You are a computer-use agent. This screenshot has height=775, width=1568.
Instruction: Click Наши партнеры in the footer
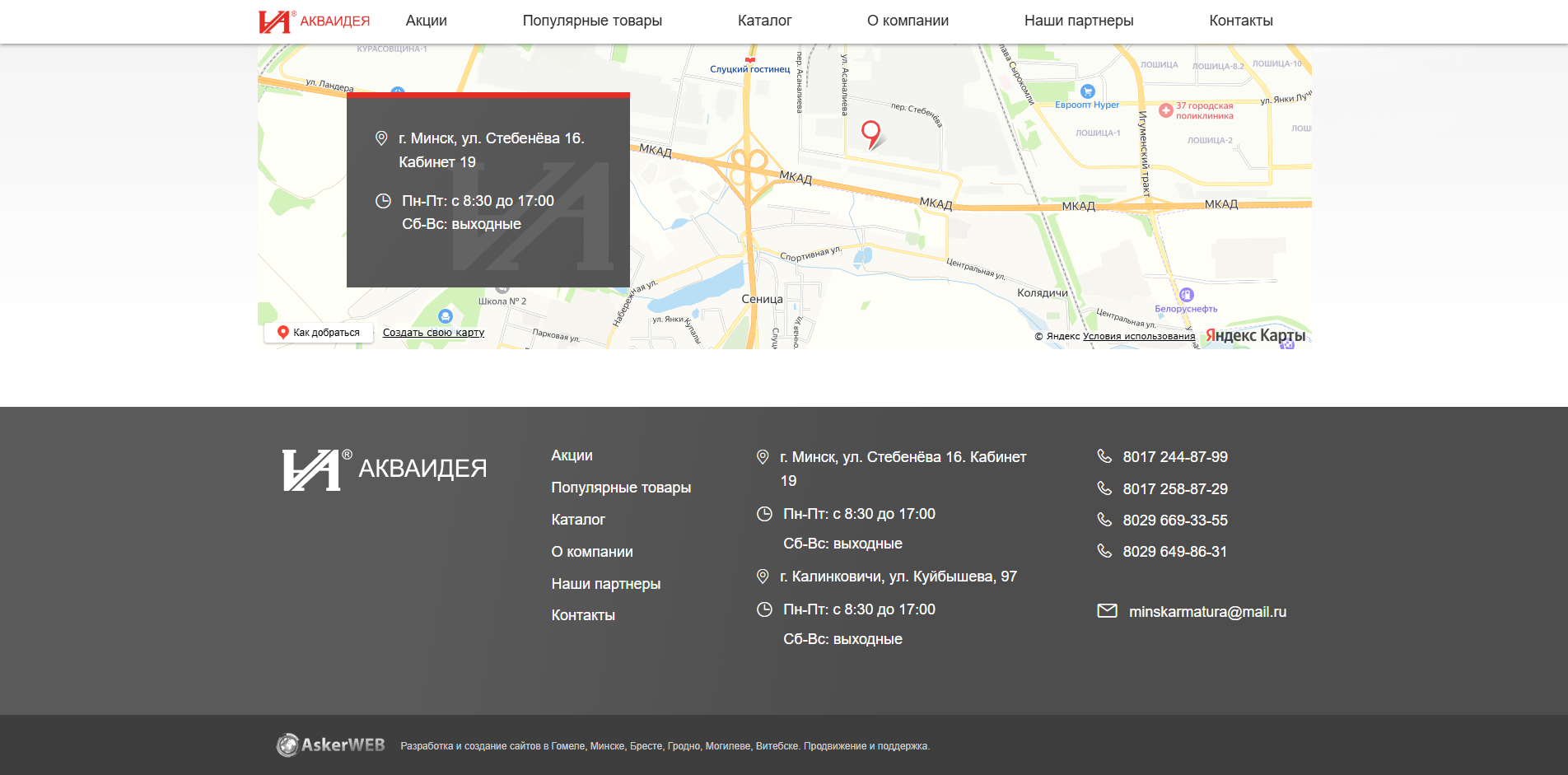coord(606,584)
